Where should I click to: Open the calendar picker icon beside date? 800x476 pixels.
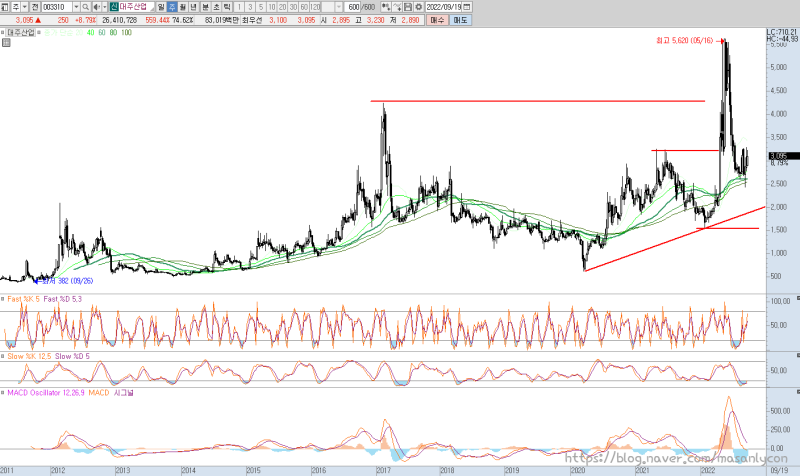click(x=467, y=7)
